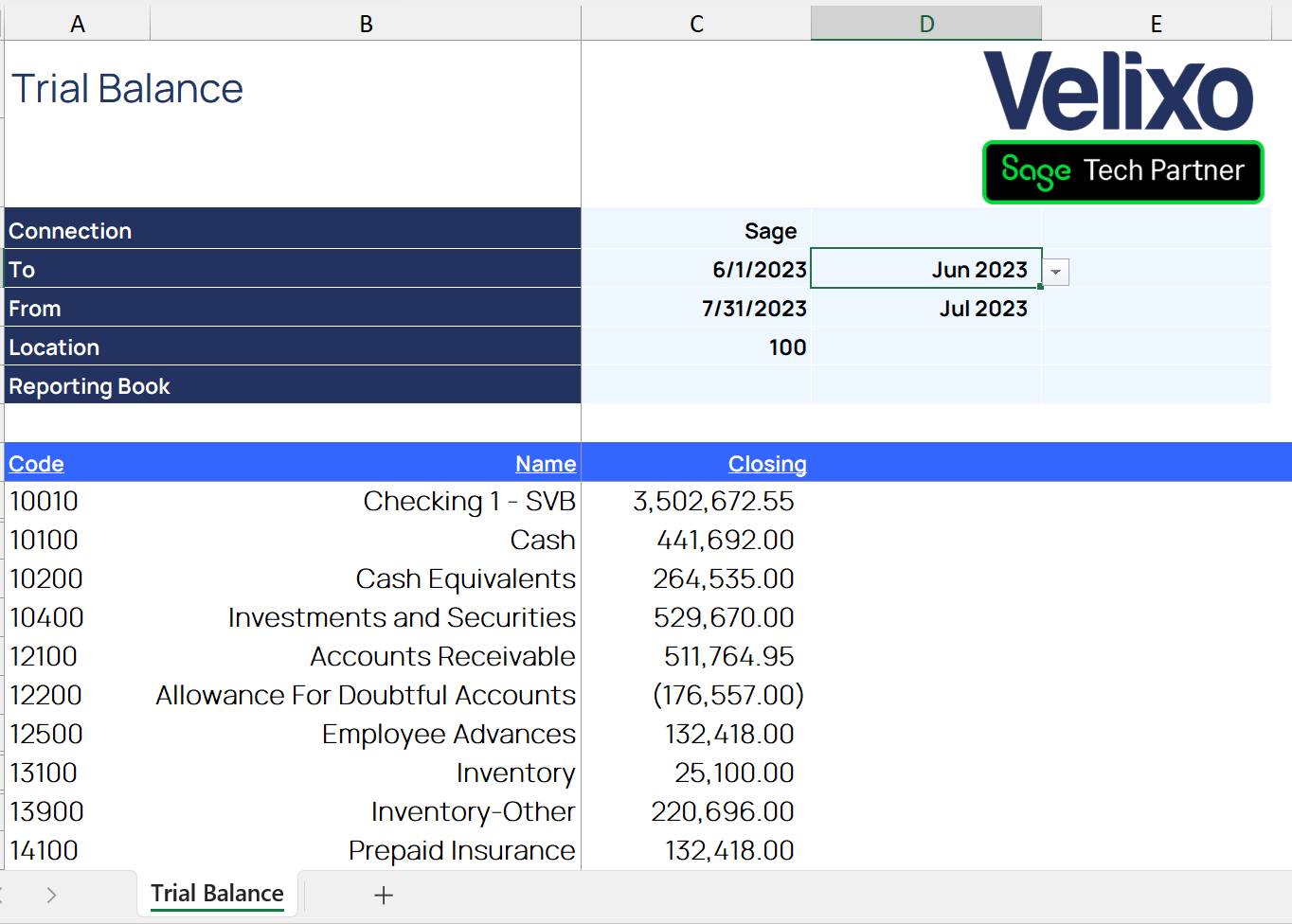
Task: Select Allowance For Doubtful Accounts cell
Action: (x=366, y=695)
